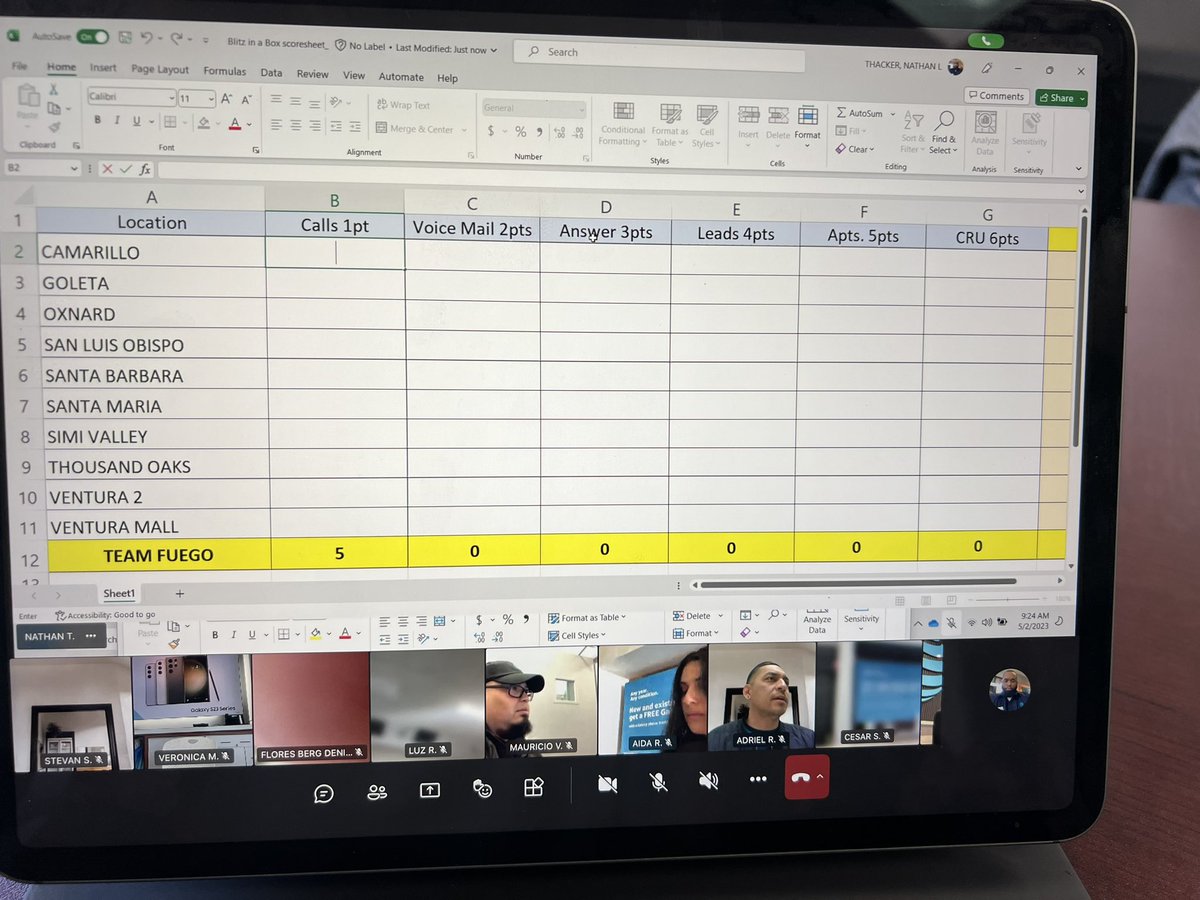The width and height of the screenshot is (1200, 900).
Task: Toggle Italic formatting
Action: 118,120
